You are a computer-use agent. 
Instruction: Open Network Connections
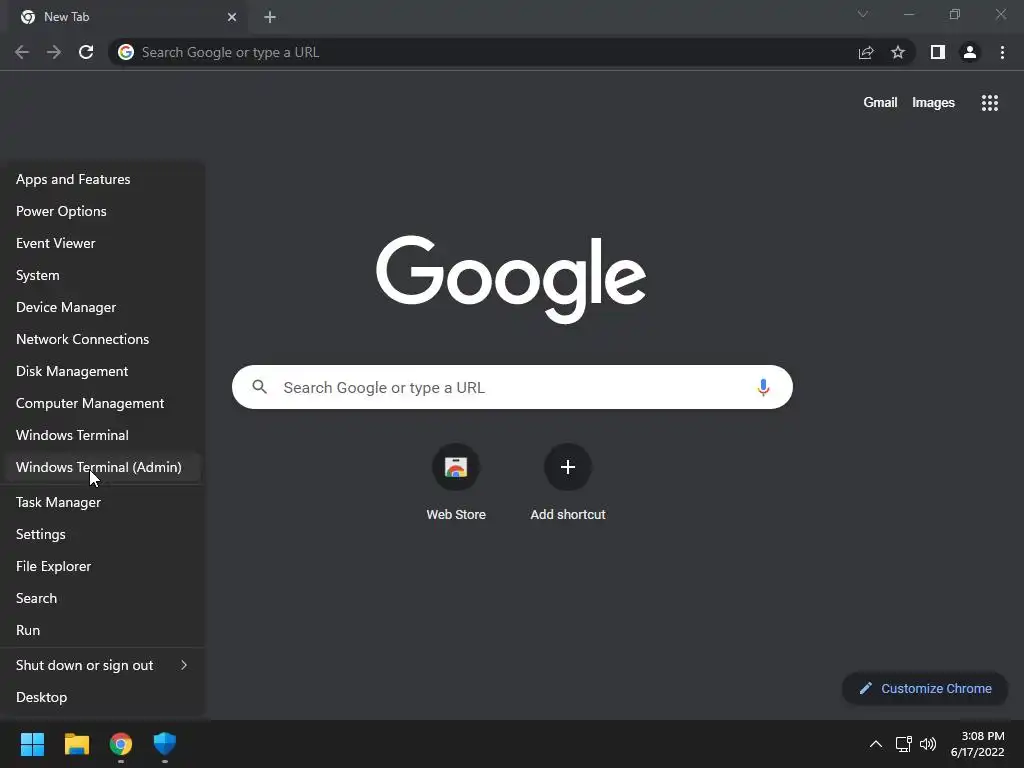point(103,339)
